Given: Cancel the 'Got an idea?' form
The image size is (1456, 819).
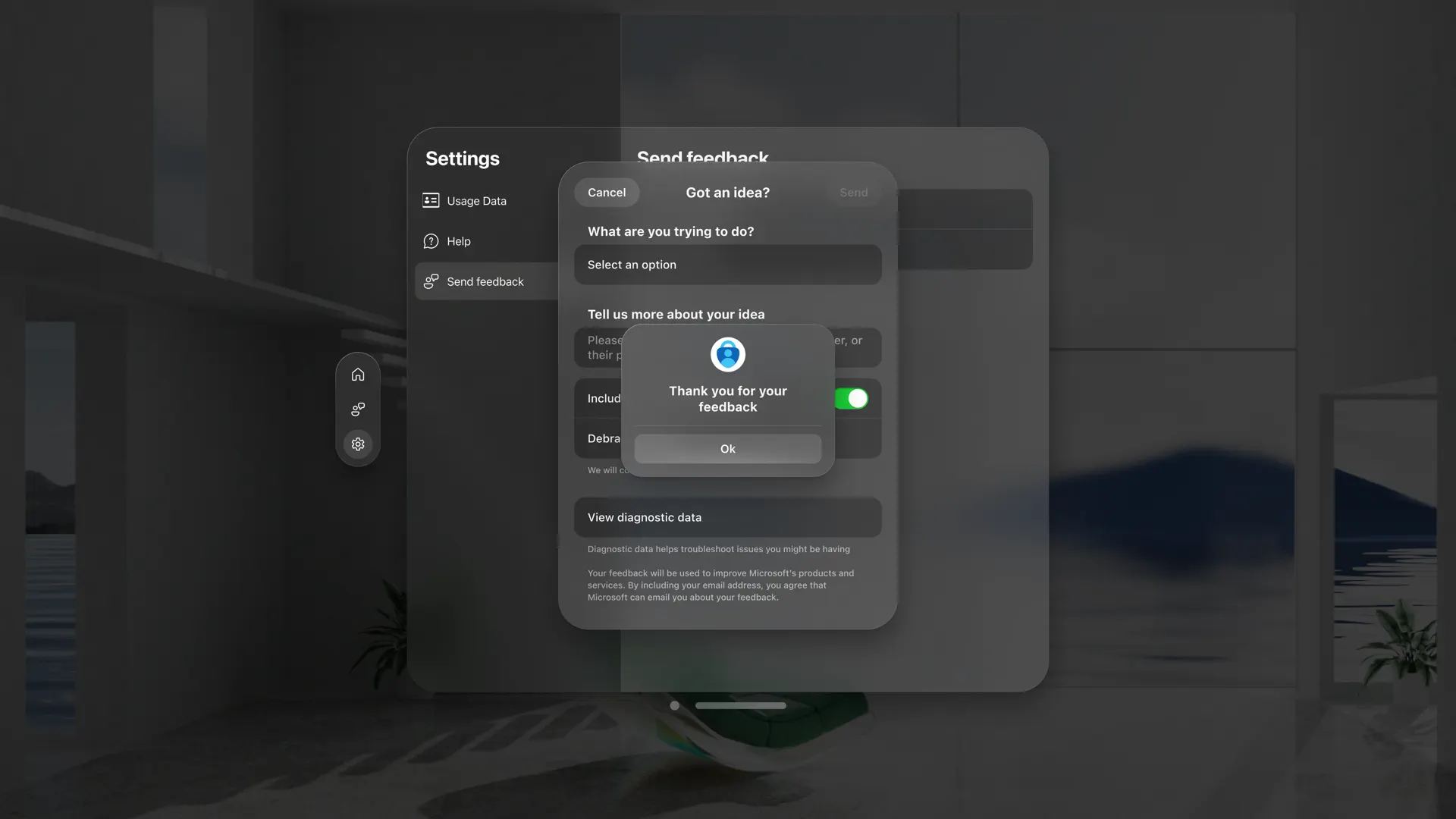Looking at the screenshot, I should click(x=606, y=192).
